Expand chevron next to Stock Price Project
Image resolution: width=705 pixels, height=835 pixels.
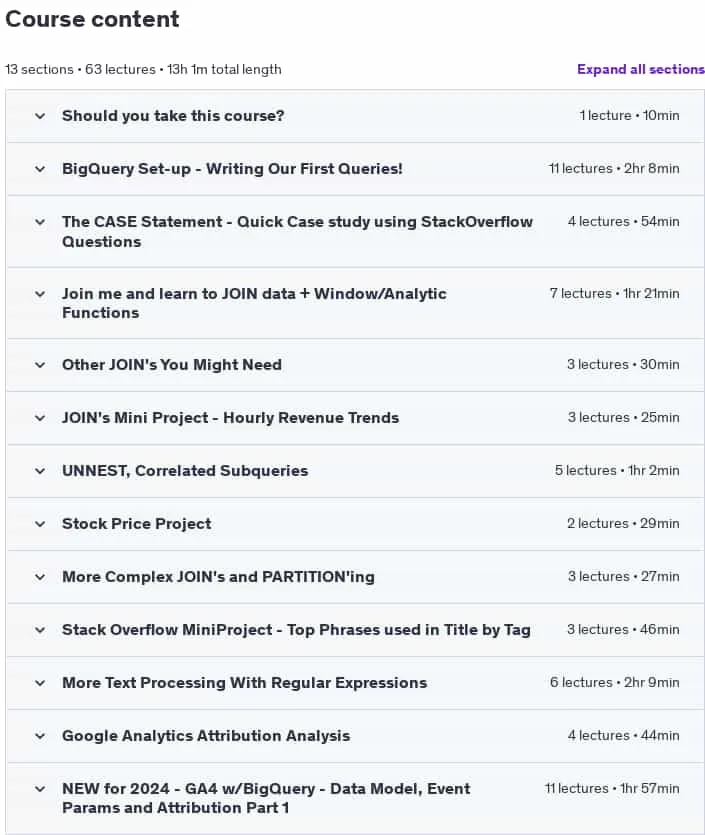click(x=40, y=524)
